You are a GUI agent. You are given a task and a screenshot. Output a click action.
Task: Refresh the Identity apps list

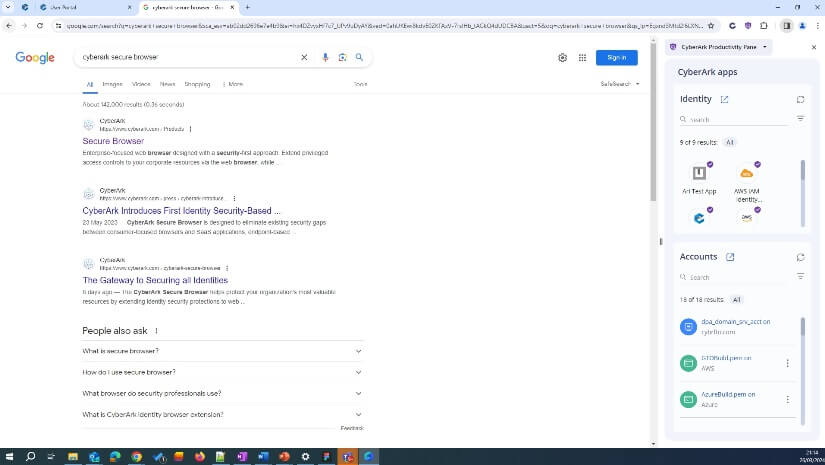[x=800, y=100]
